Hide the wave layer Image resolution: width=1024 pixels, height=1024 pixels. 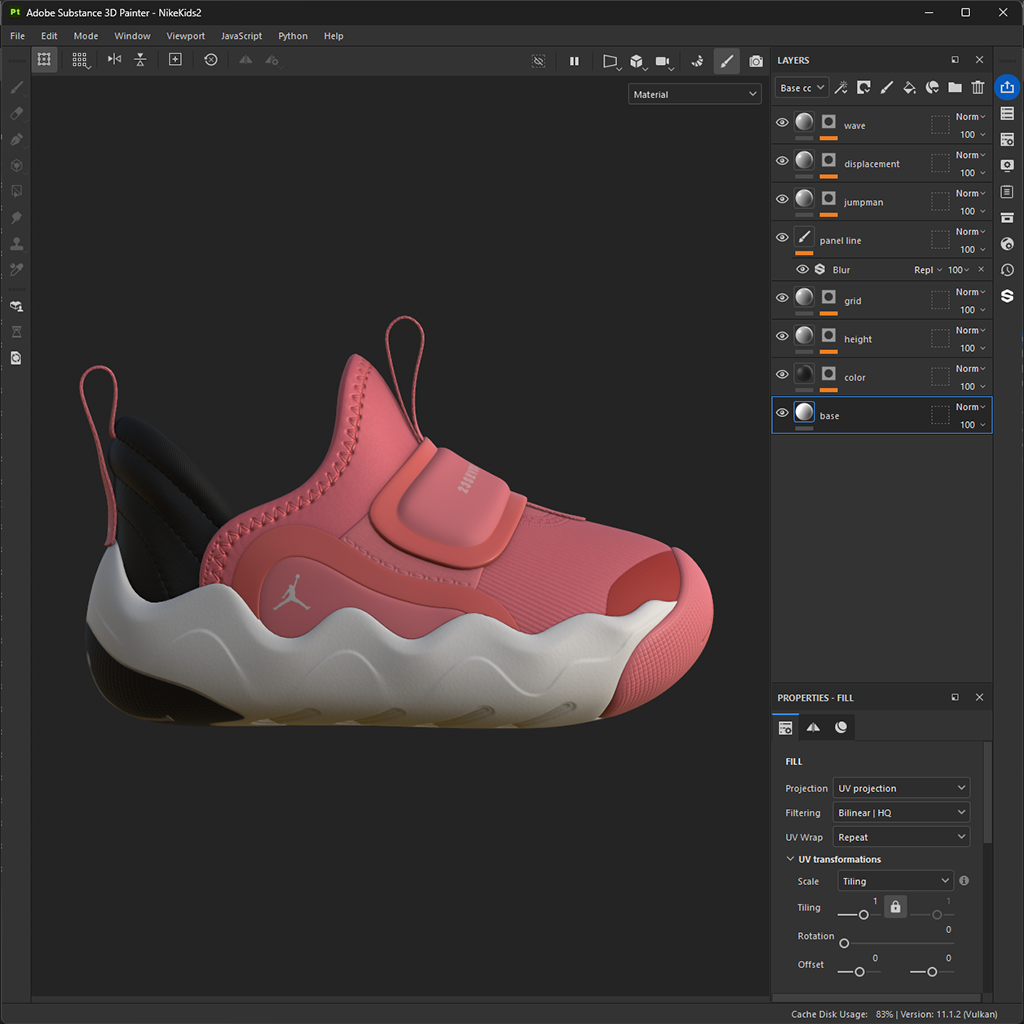pyautogui.click(x=782, y=123)
